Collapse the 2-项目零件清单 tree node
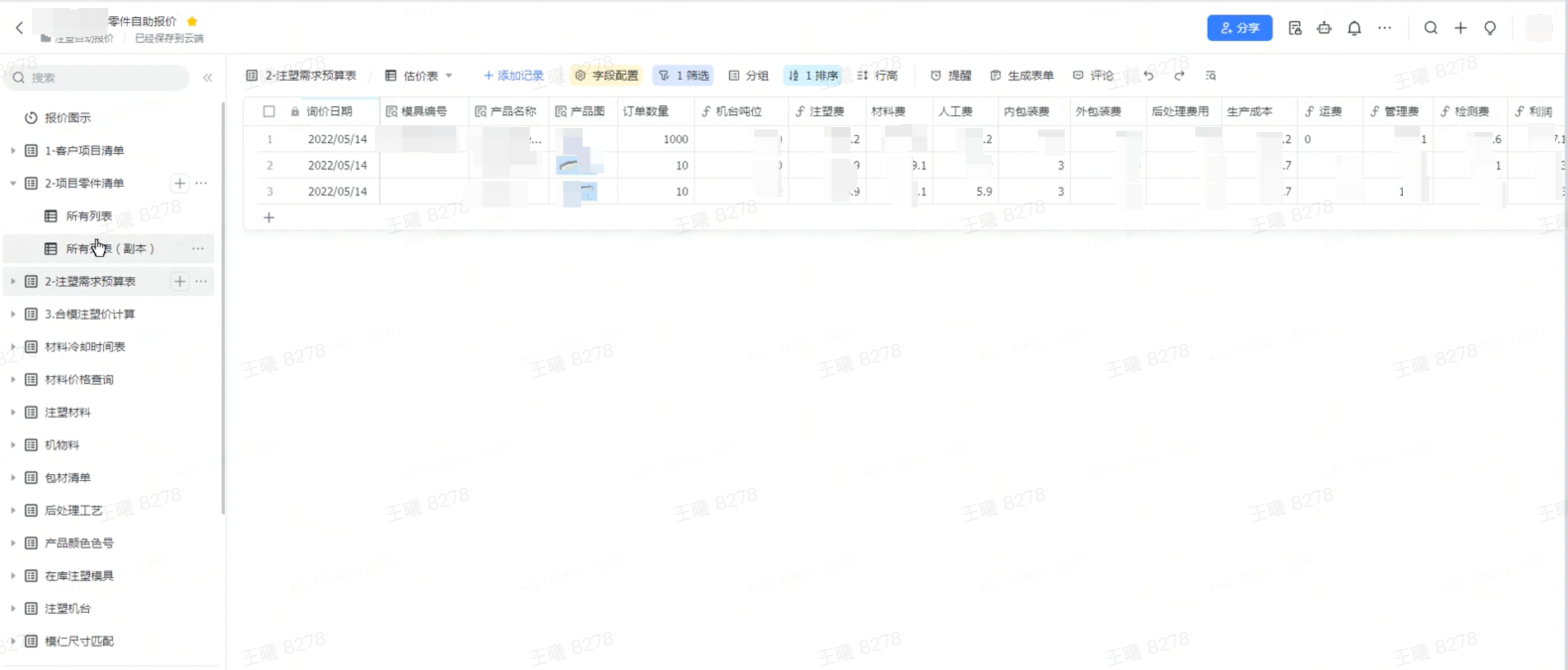Screen dimensions: 1568x670 pyautogui.click(x=13, y=183)
